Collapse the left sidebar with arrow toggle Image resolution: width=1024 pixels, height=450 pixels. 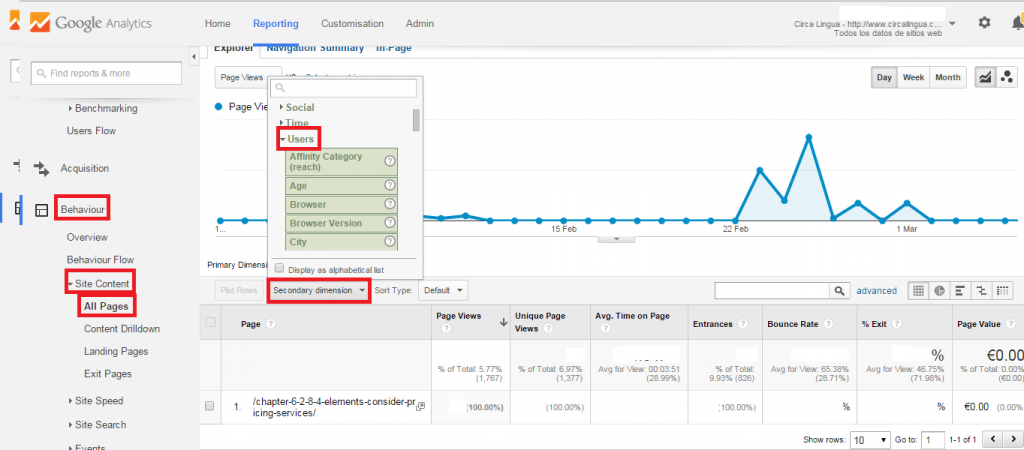point(194,58)
